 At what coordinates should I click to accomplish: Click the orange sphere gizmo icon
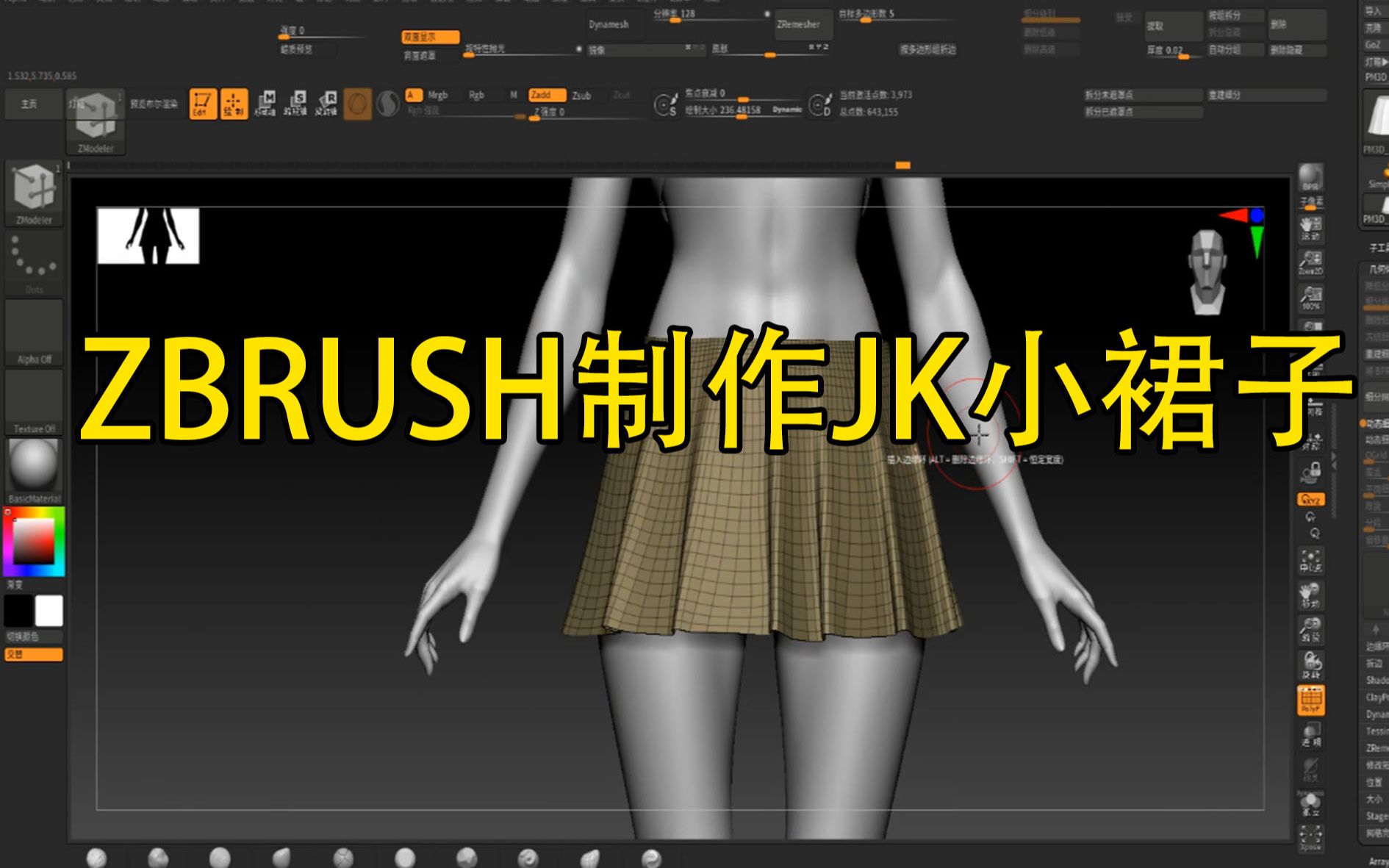coord(357,104)
